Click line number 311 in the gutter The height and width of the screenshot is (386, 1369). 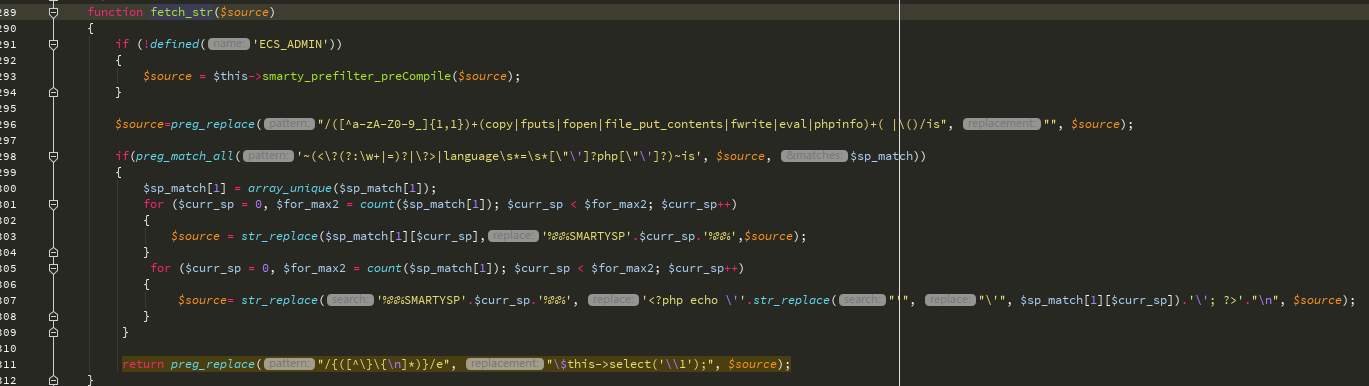tap(8, 364)
